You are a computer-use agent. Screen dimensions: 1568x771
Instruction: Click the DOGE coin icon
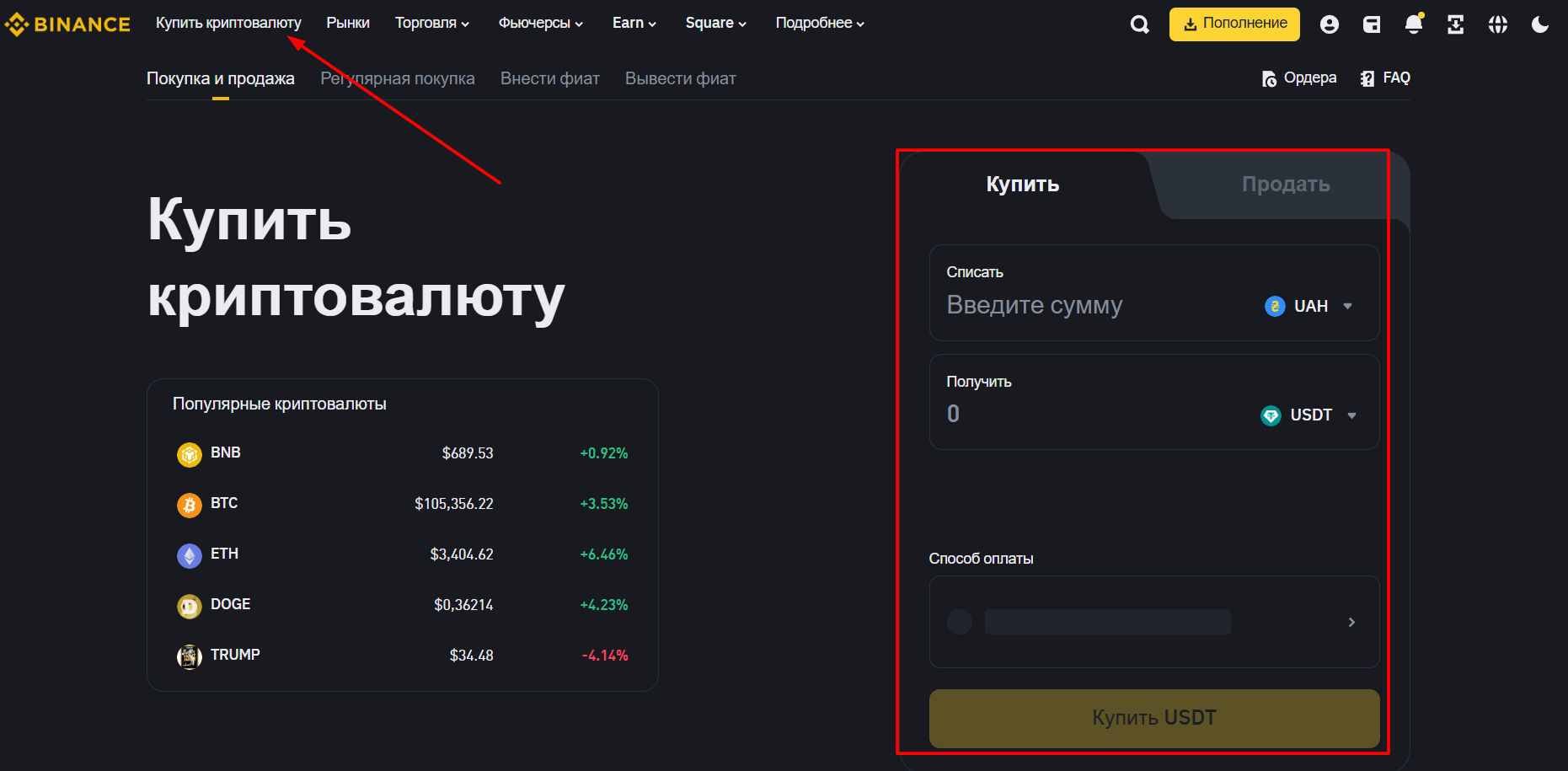coord(190,606)
